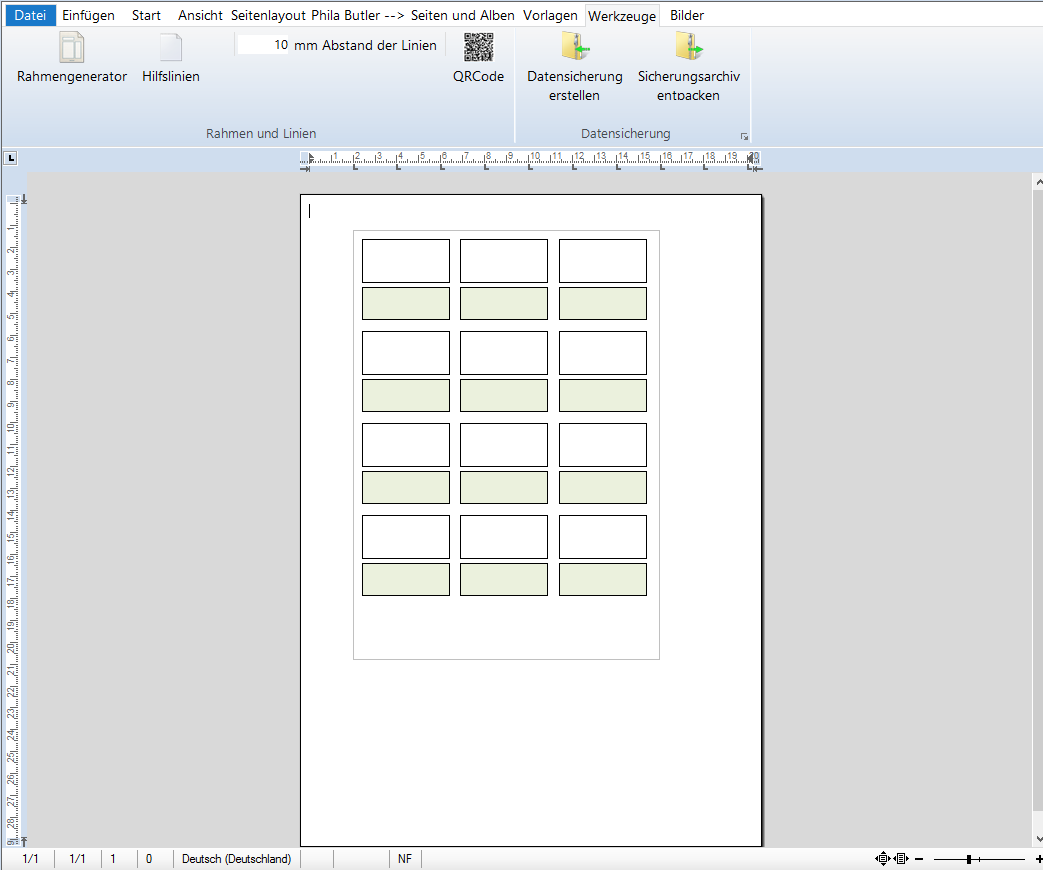Click the vertical scrollbar down arrow
This screenshot has width=1043, height=870.
[x=1036, y=839]
